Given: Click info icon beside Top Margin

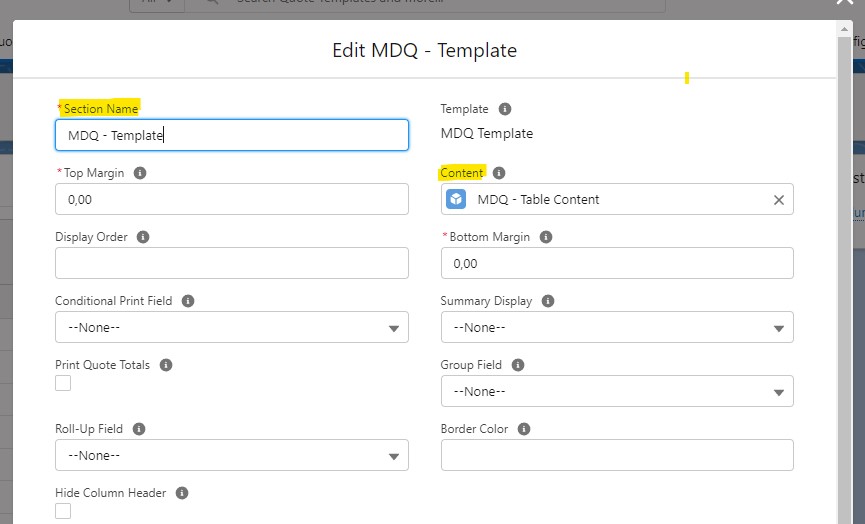Looking at the screenshot, I should (x=140, y=173).
